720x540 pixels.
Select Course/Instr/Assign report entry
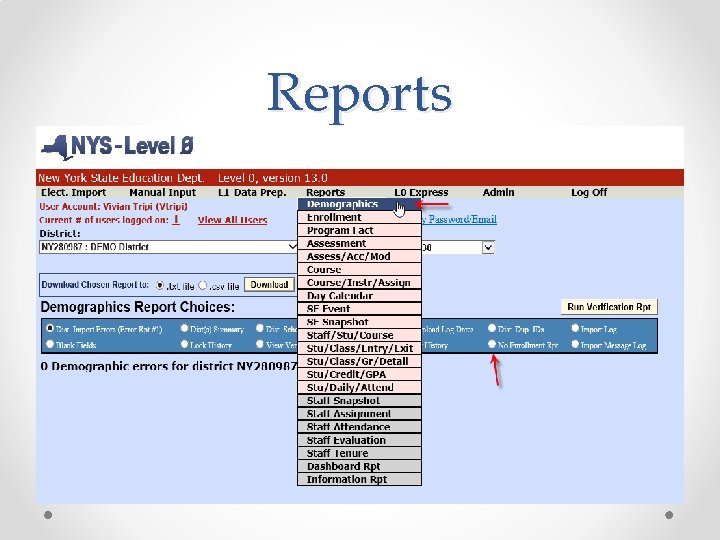click(359, 282)
